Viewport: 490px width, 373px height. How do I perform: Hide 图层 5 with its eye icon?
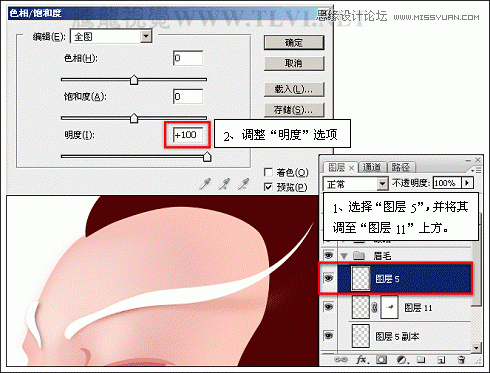click(329, 278)
